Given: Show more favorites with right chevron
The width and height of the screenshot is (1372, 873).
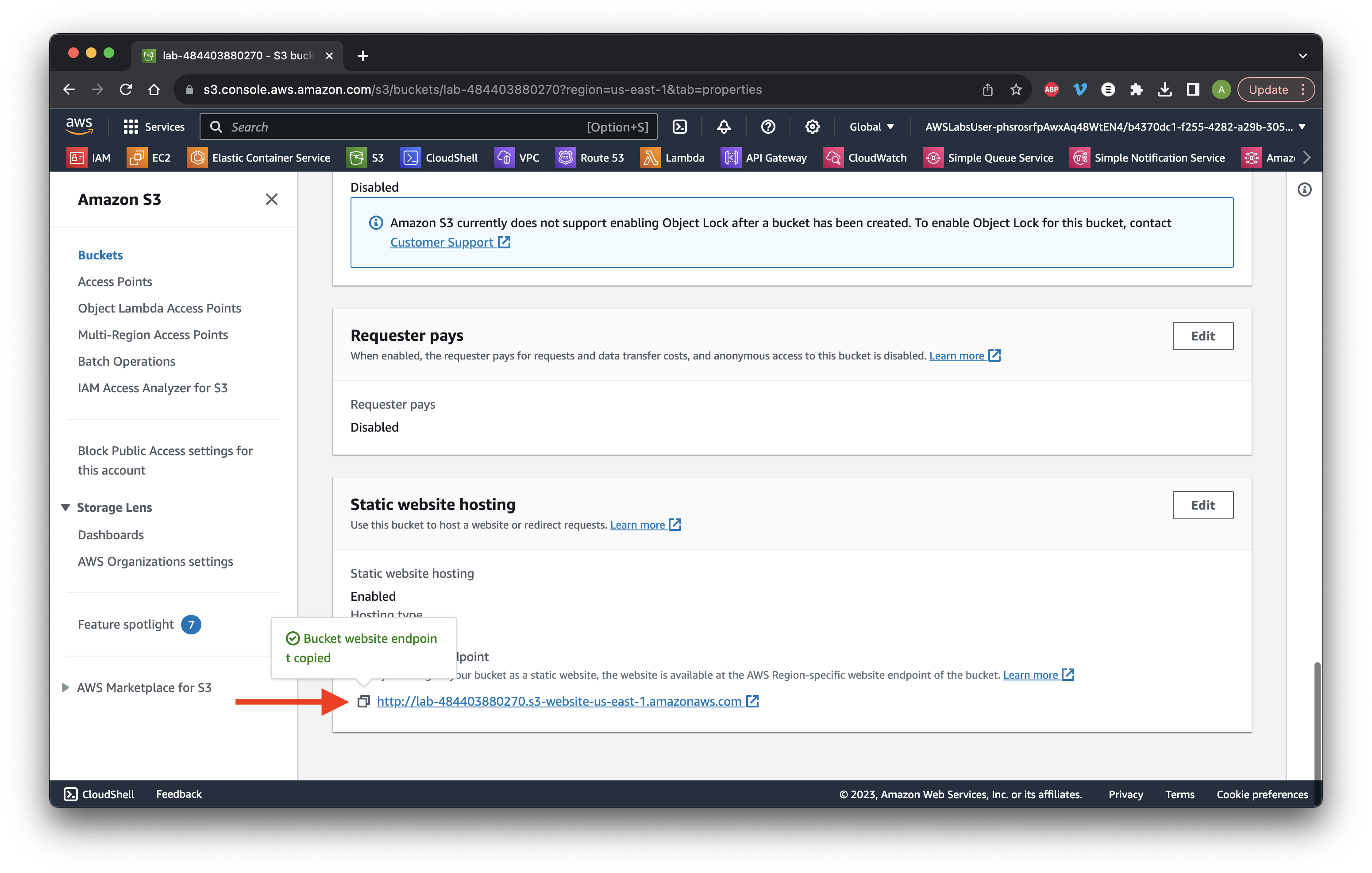Looking at the screenshot, I should click(x=1307, y=158).
